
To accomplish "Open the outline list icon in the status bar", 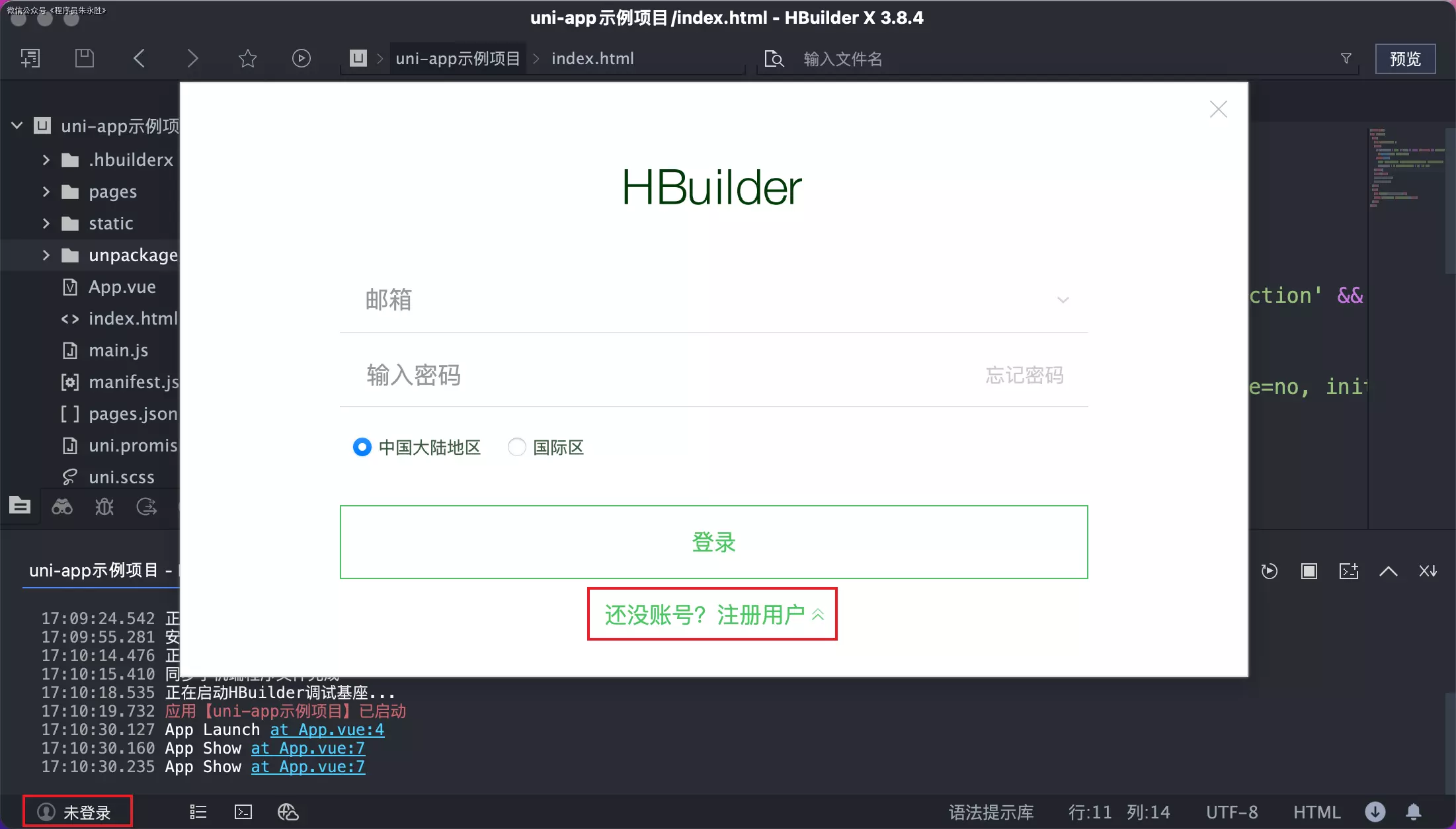I will pyautogui.click(x=197, y=812).
